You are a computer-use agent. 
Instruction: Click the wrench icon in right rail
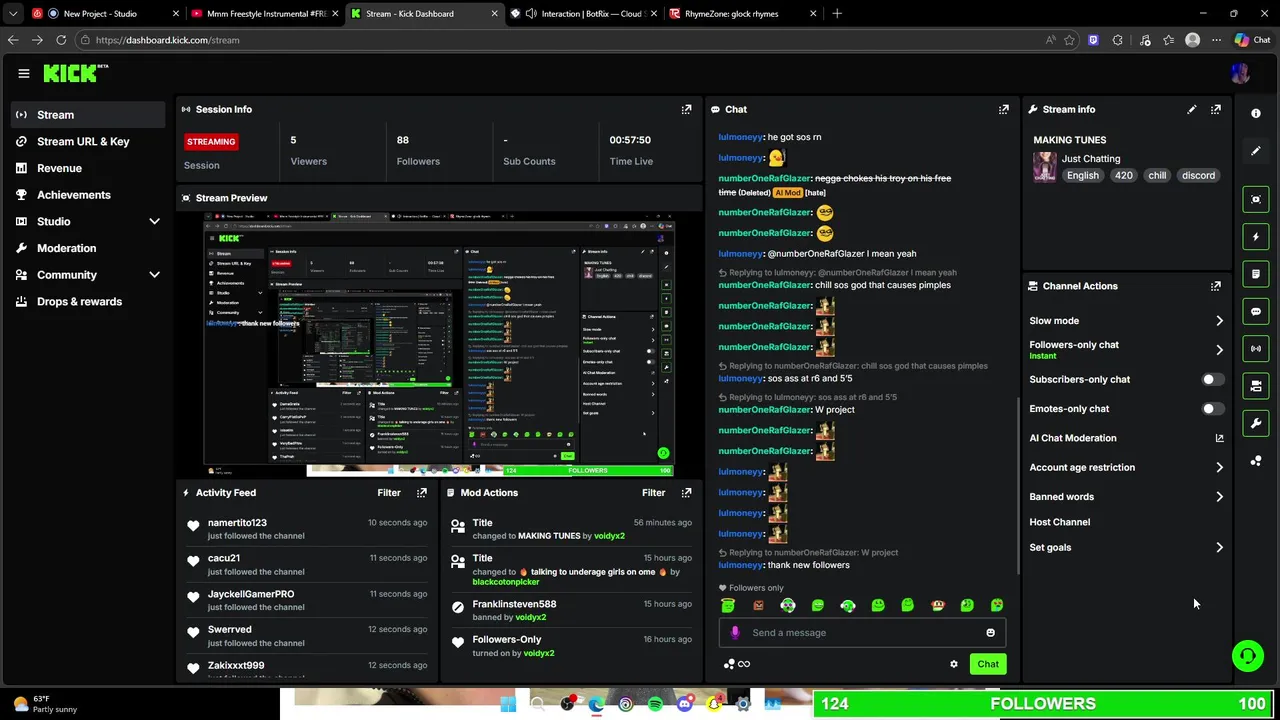[x=1256, y=423]
